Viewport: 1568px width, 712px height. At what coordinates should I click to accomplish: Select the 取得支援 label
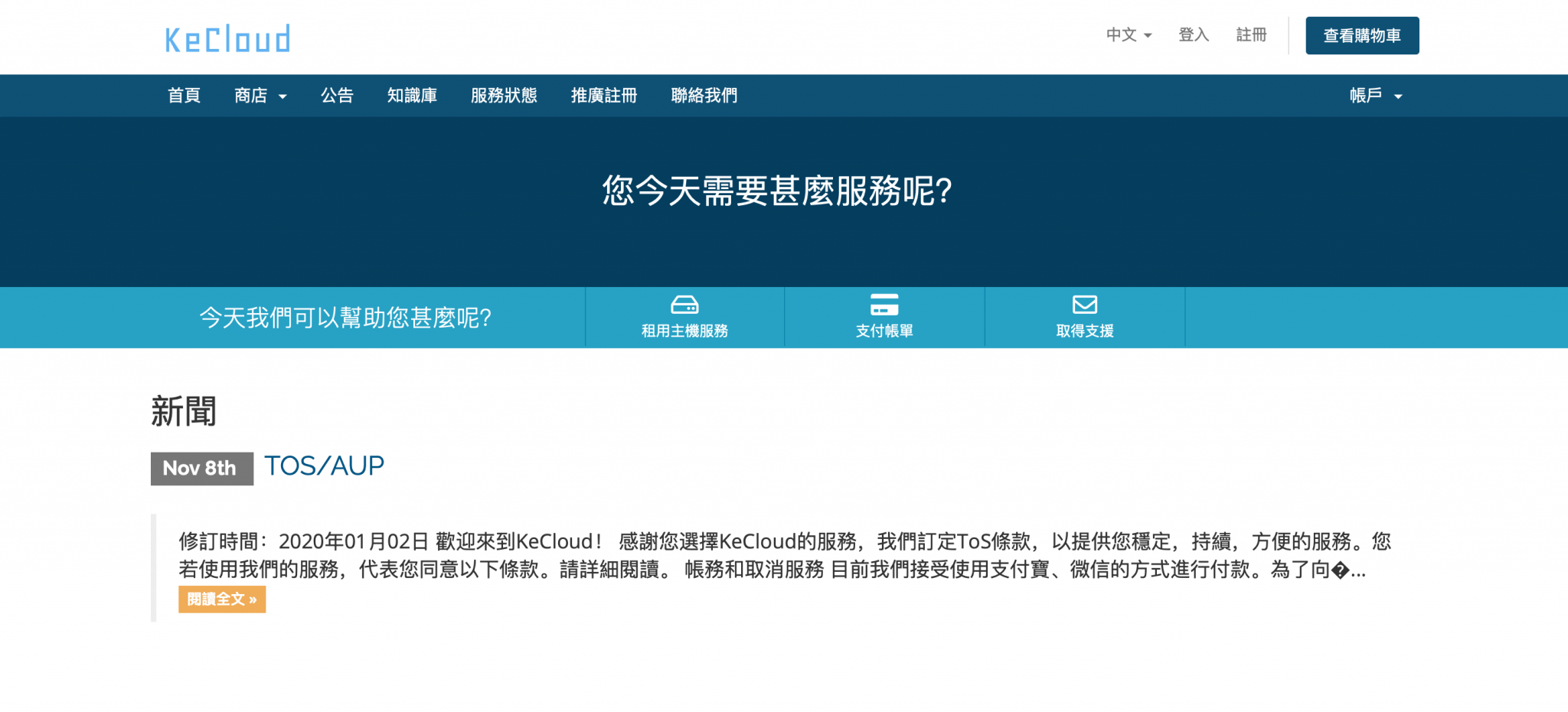(1085, 331)
